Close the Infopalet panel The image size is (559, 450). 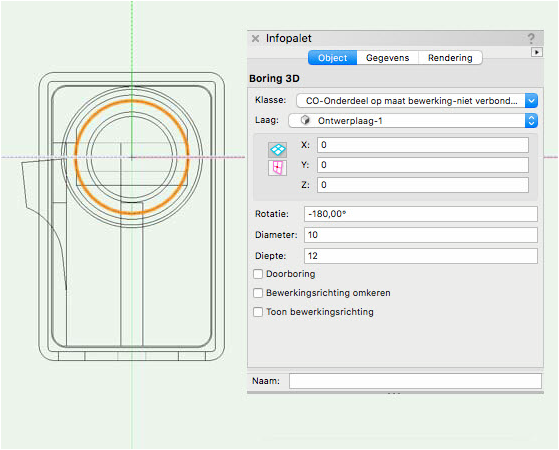tap(255, 39)
